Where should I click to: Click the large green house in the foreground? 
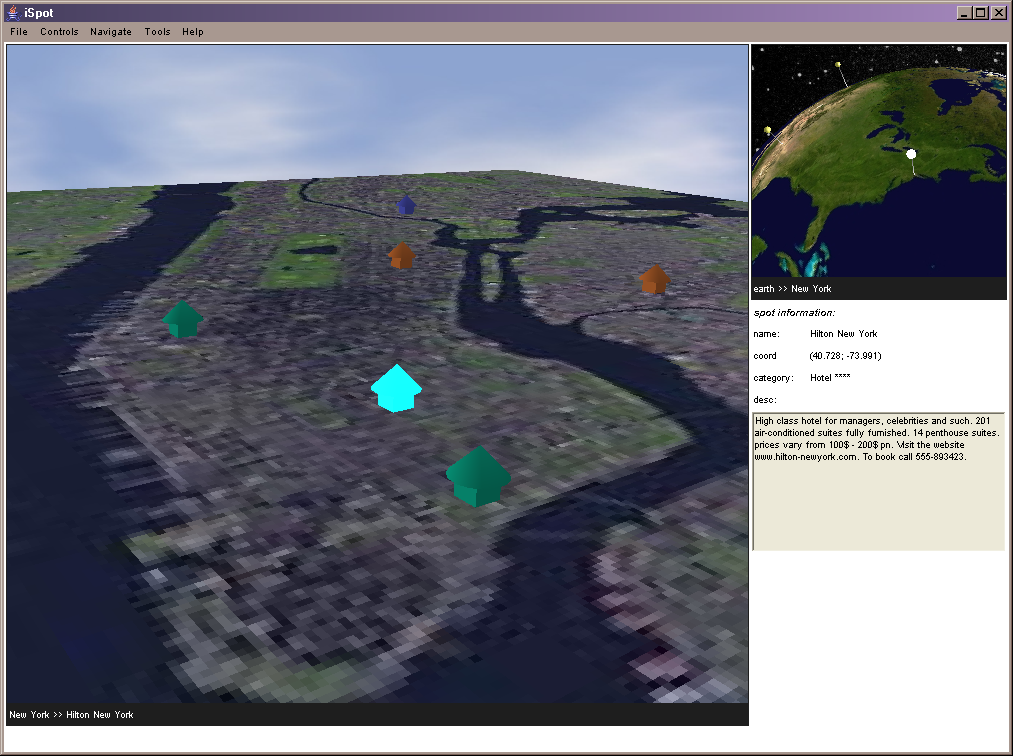pyautogui.click(x=477, y=477)
